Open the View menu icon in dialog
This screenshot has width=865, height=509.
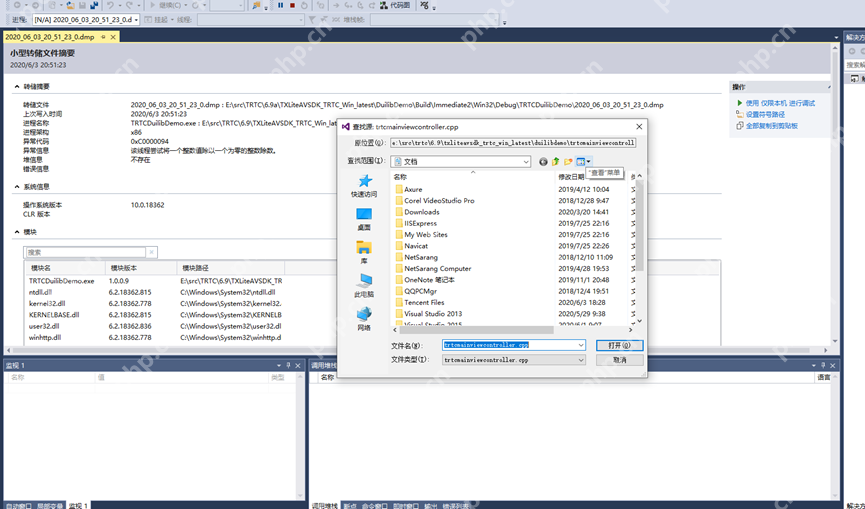(583, 162)
